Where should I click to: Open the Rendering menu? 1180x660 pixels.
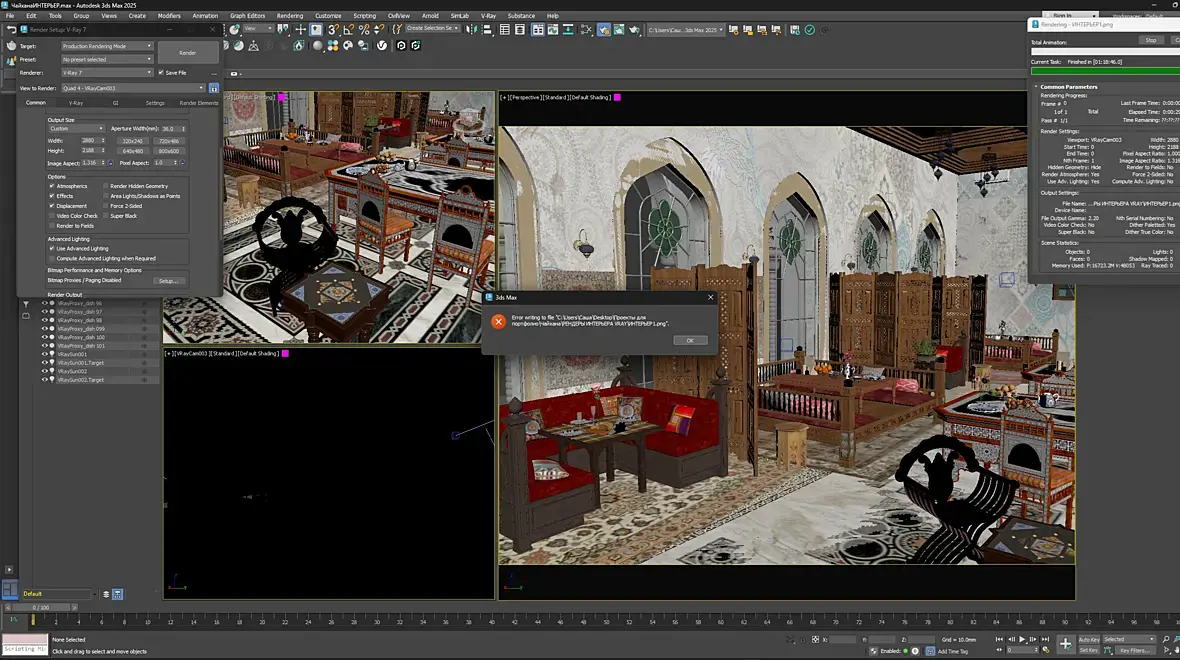click(289, 16)
